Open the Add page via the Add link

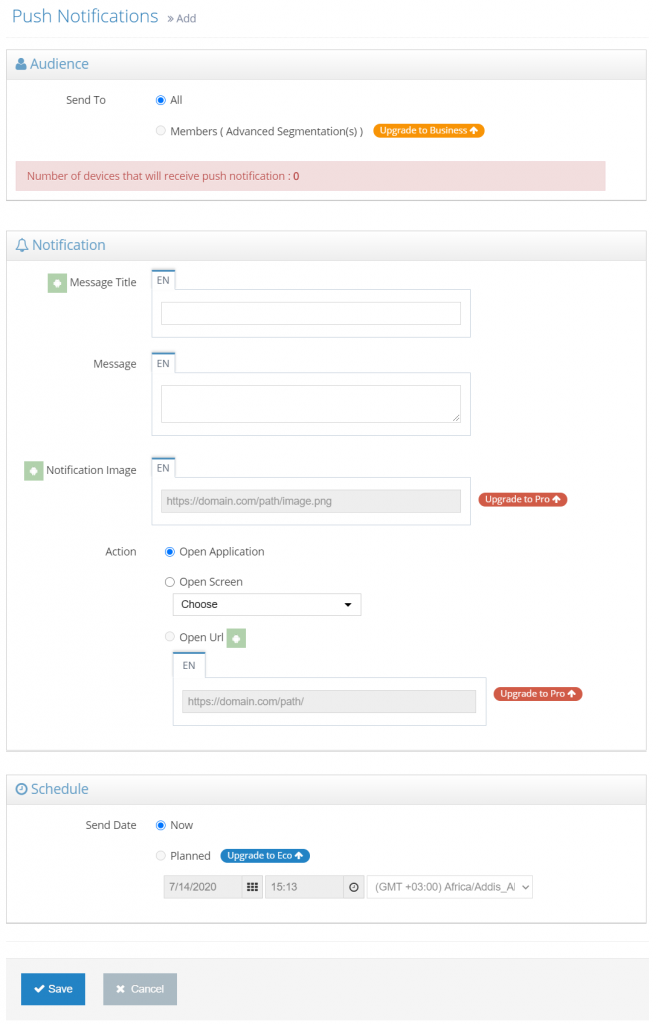click(185, 18)
